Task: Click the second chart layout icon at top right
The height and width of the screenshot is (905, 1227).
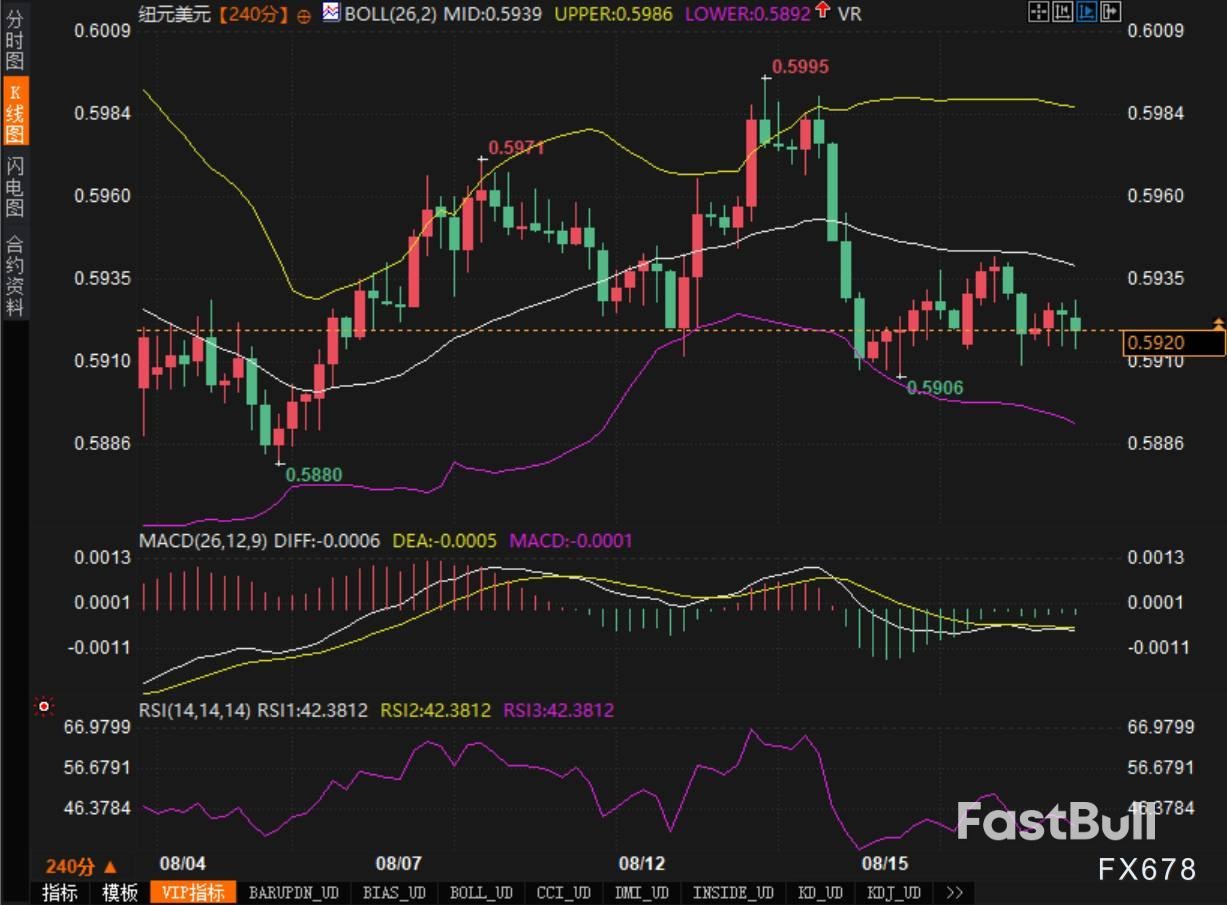Action: [1062, 13]
